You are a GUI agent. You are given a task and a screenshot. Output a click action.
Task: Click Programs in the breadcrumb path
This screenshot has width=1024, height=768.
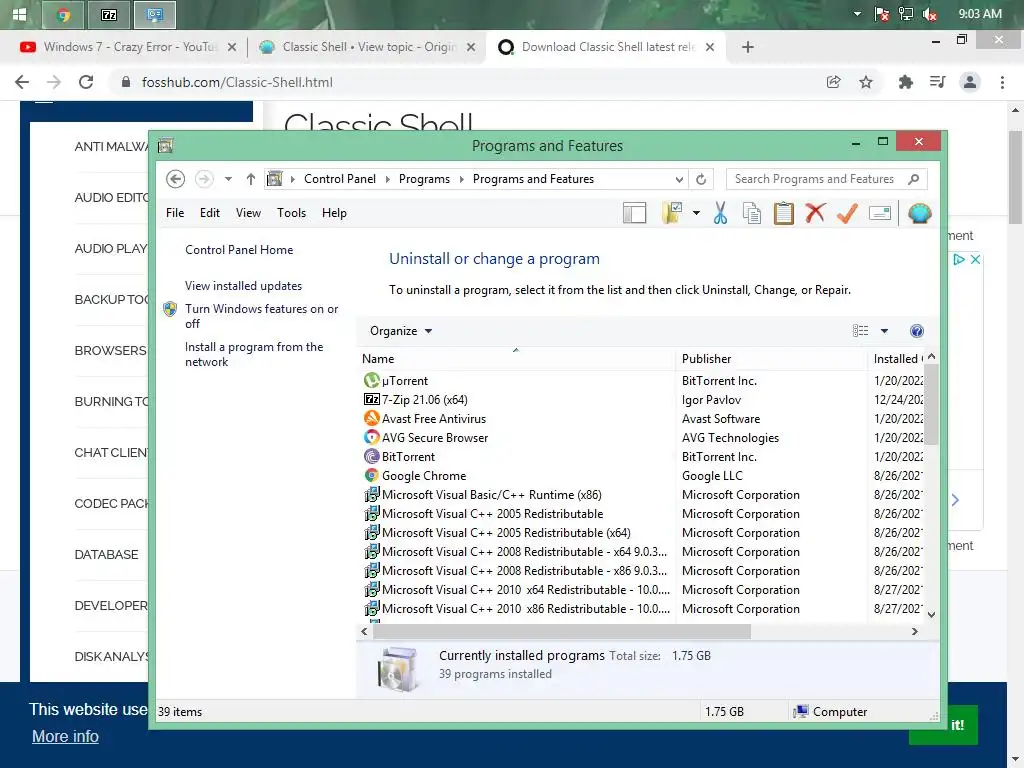[424, 179]
